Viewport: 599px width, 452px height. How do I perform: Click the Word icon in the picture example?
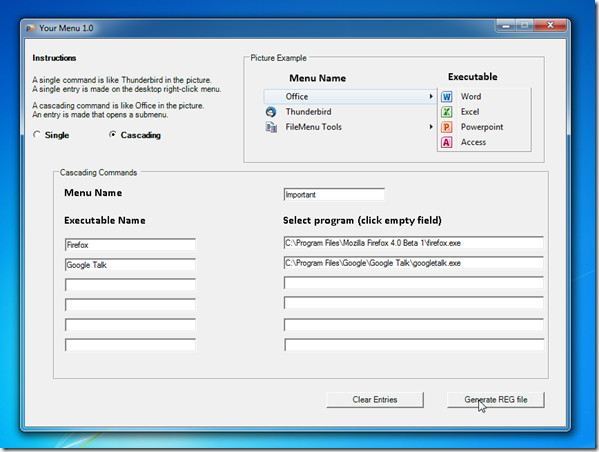coord(447,97)
